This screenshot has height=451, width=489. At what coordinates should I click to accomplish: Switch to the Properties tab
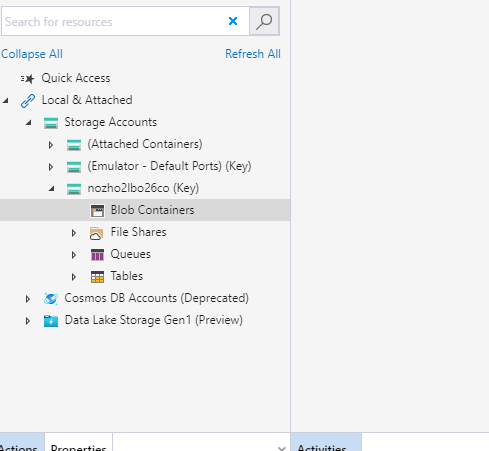tap(79, 442)
